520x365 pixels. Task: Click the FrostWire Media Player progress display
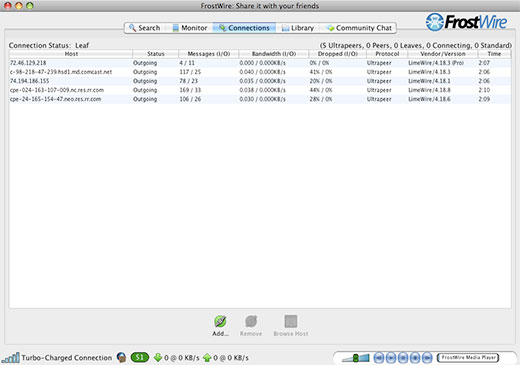(x=468, y=358)
